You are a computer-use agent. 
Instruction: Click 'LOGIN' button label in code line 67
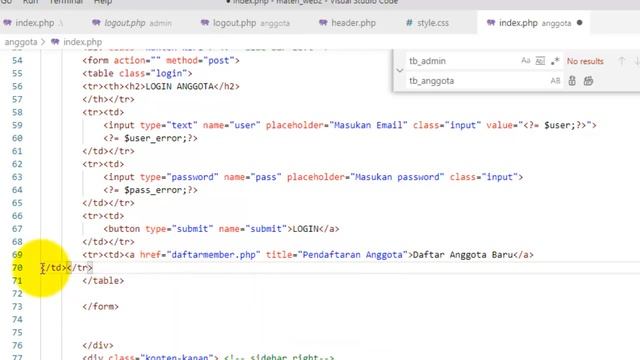click(x=305, y=229)
